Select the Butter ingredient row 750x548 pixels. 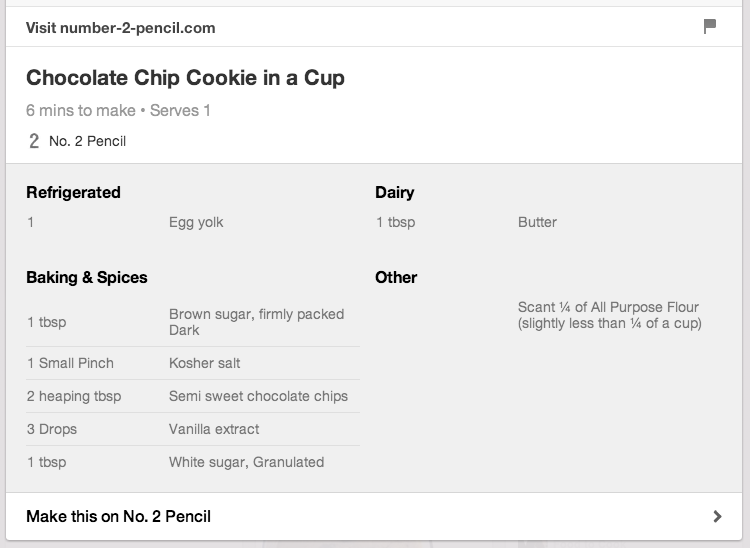(x=548, y=222)
